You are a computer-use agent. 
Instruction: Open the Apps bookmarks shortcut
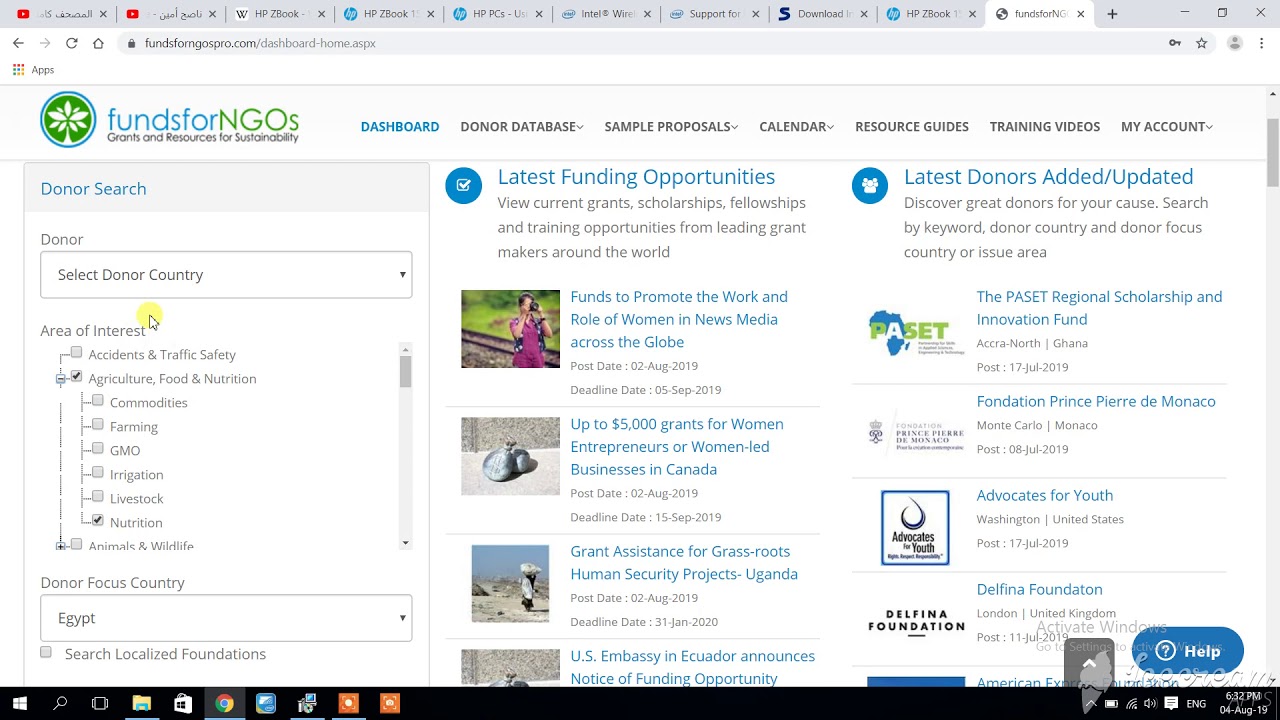point(33,70)
